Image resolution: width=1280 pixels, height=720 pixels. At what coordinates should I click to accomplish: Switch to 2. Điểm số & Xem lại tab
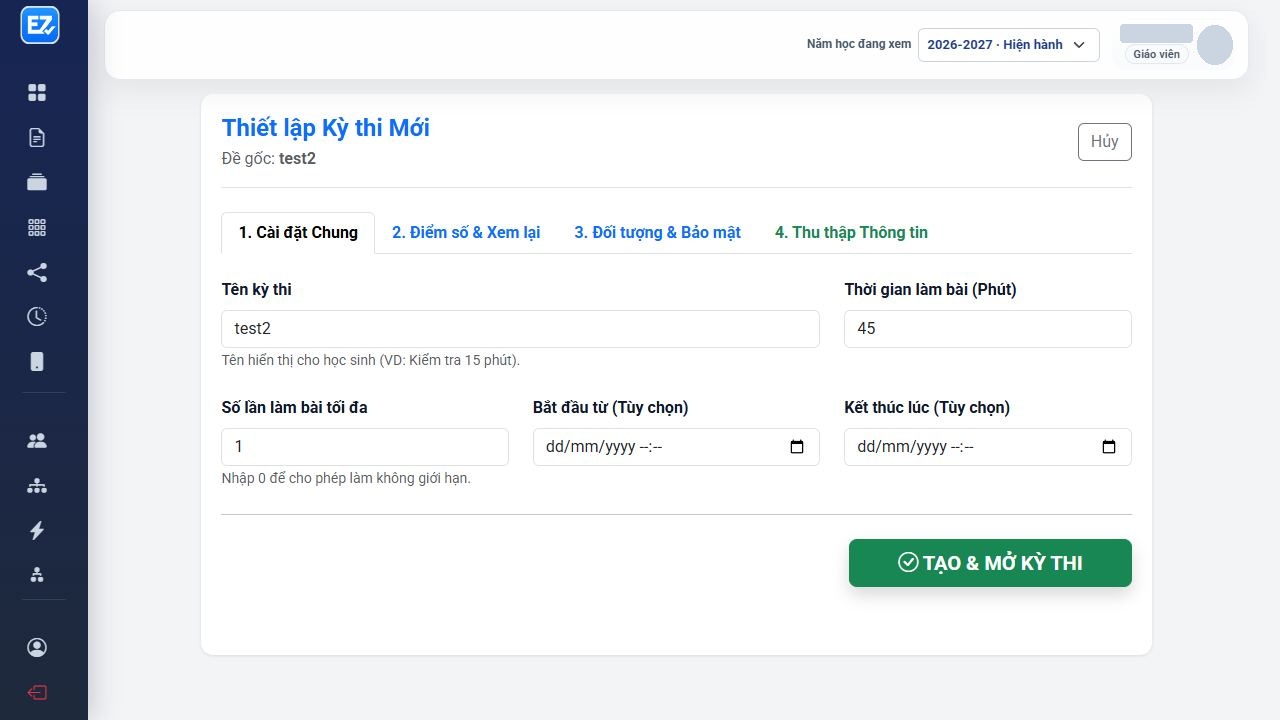click(x=466, y=233)
